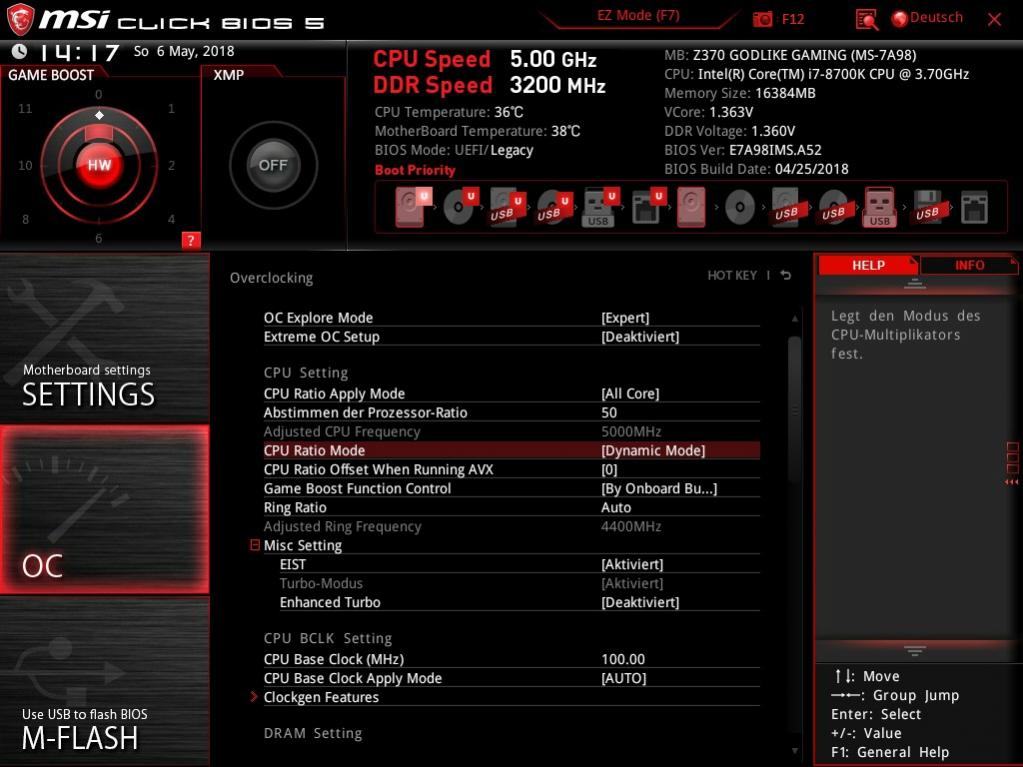Open Game Boost help via red question mark
Viewport: 1023px width, 767px height.
point(191,240)
